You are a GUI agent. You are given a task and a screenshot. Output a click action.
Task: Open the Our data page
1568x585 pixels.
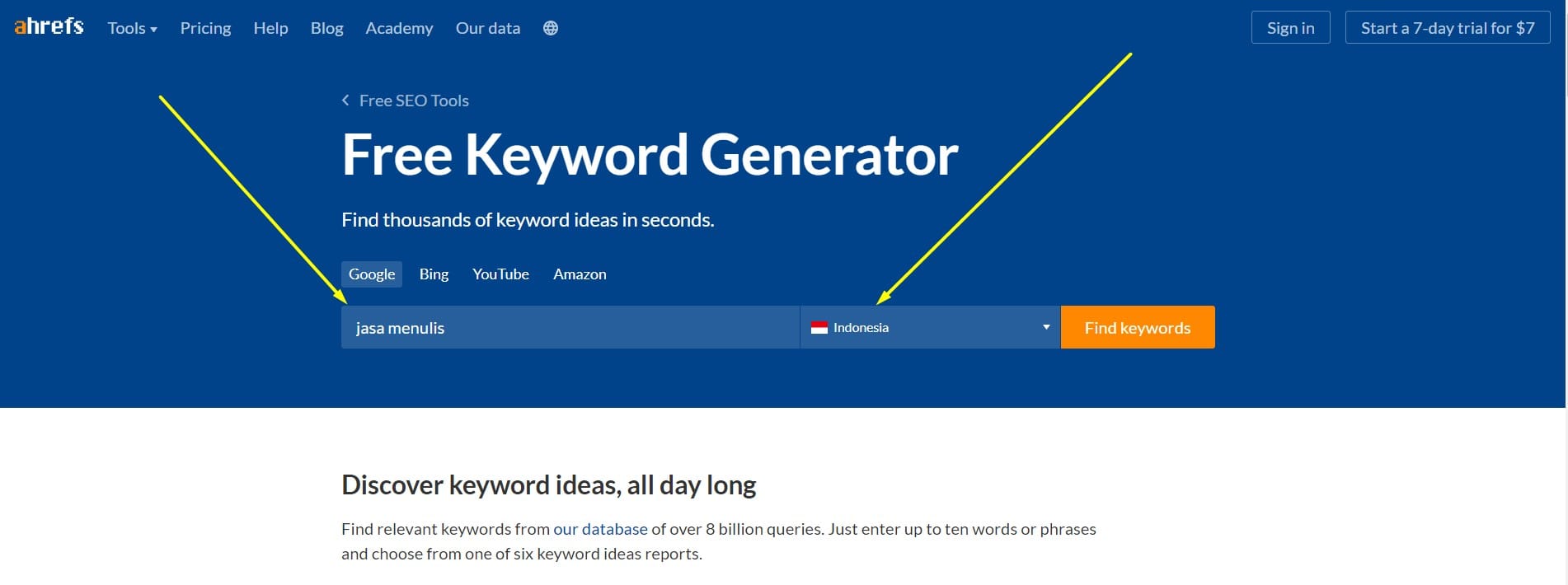click(x=488, y=28)
